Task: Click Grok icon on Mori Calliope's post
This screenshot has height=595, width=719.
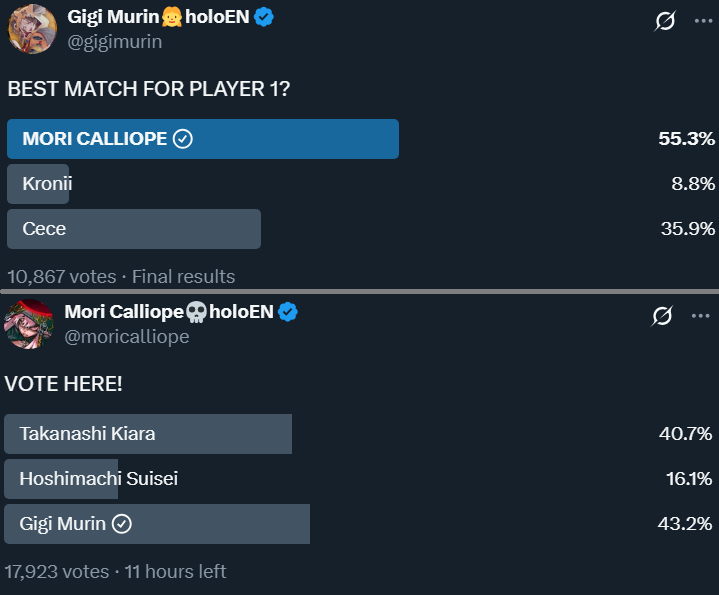Action: coord(661,316)
